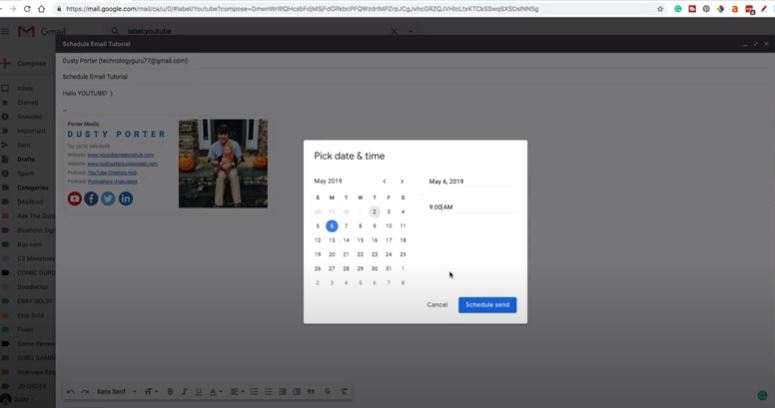Viewport: 775px width, 408px height.
Task: Open the Important folder
Action: pyautogui.click(x=31, y=131)
